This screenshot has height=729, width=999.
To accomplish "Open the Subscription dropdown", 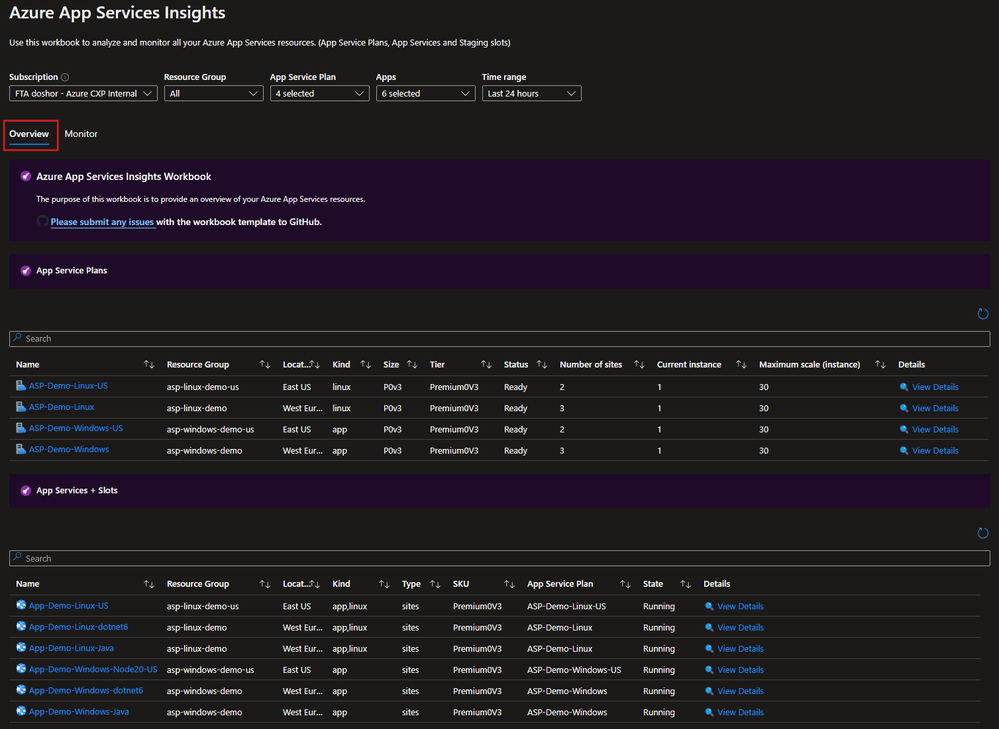I will 83,93.
